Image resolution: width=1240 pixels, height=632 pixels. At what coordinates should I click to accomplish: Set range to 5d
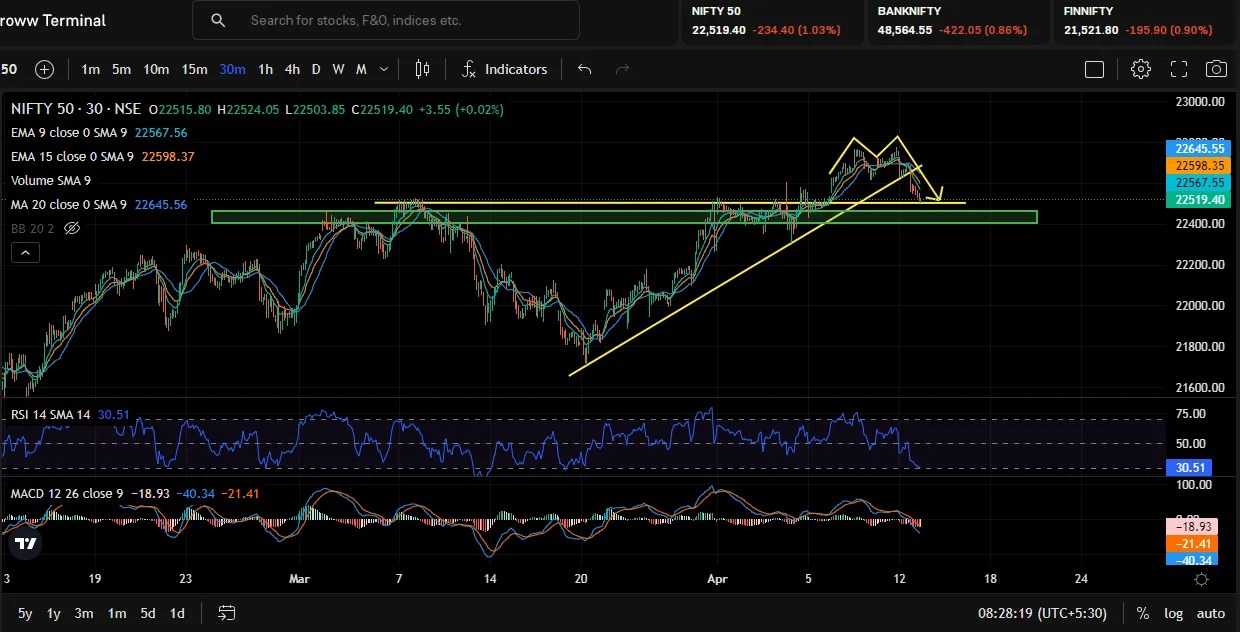[x=147, y=613]
